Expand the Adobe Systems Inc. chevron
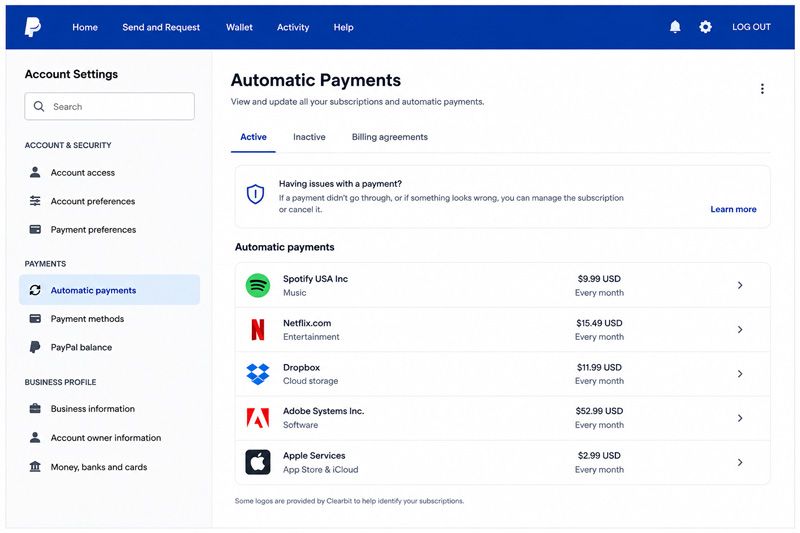Screen dimensions: 800x533 [x=740, y=418]
